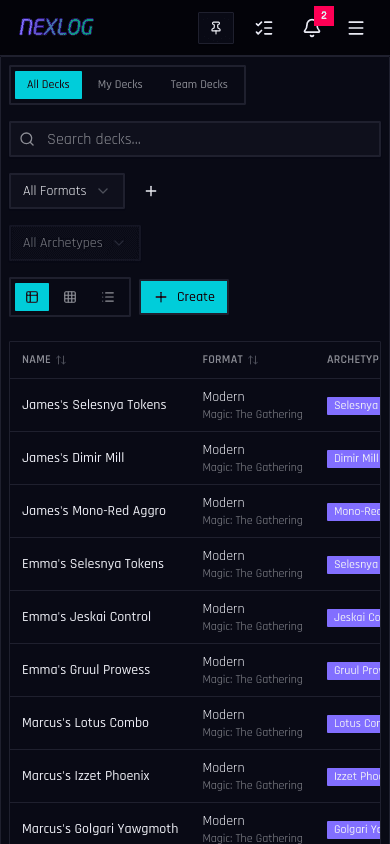390x844 pixels.
Task: Click Golgari Yawgmoth archetype tag
Action: (353, 829)
